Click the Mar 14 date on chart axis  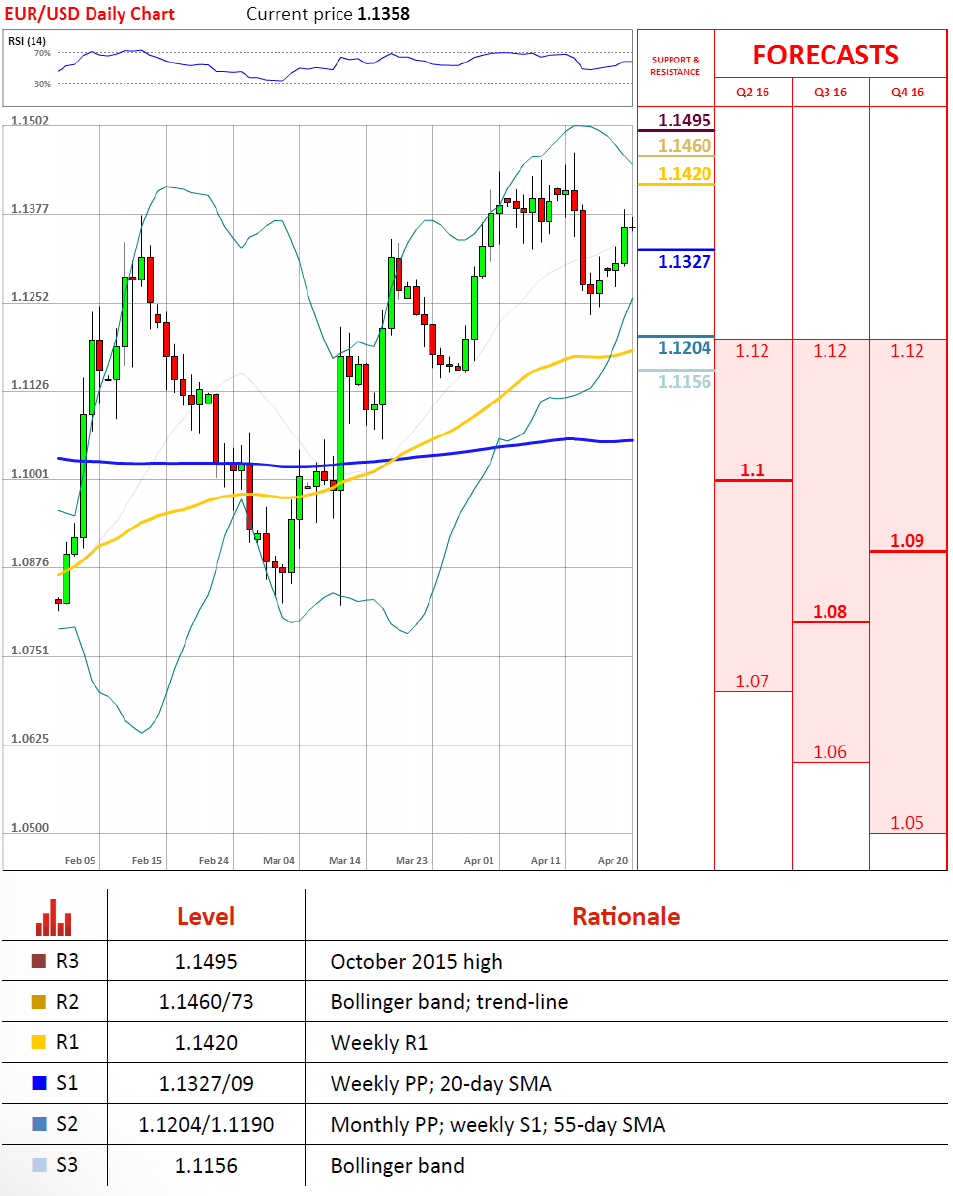point(345,860)
